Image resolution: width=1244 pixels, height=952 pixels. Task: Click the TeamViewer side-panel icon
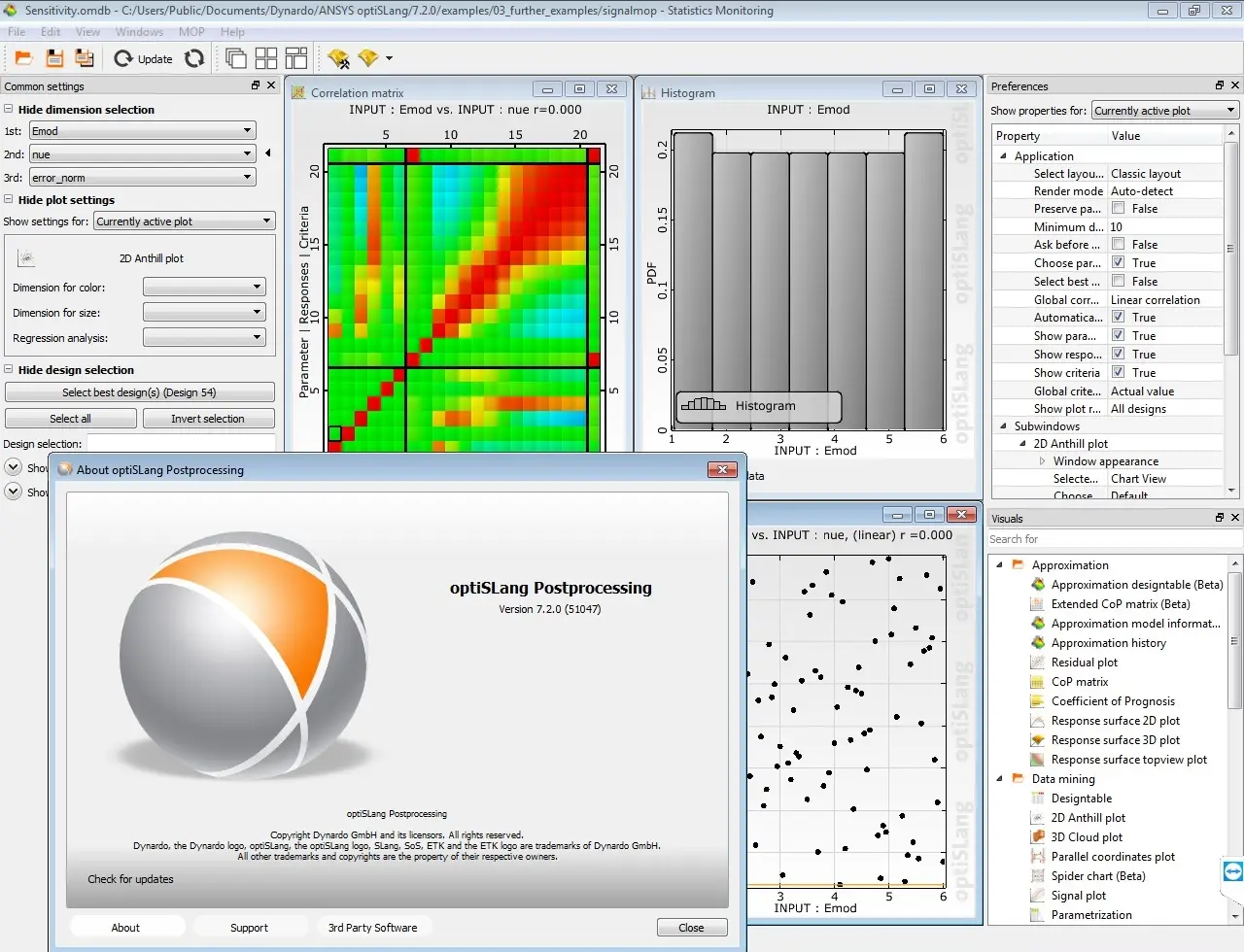[1233, 871]
